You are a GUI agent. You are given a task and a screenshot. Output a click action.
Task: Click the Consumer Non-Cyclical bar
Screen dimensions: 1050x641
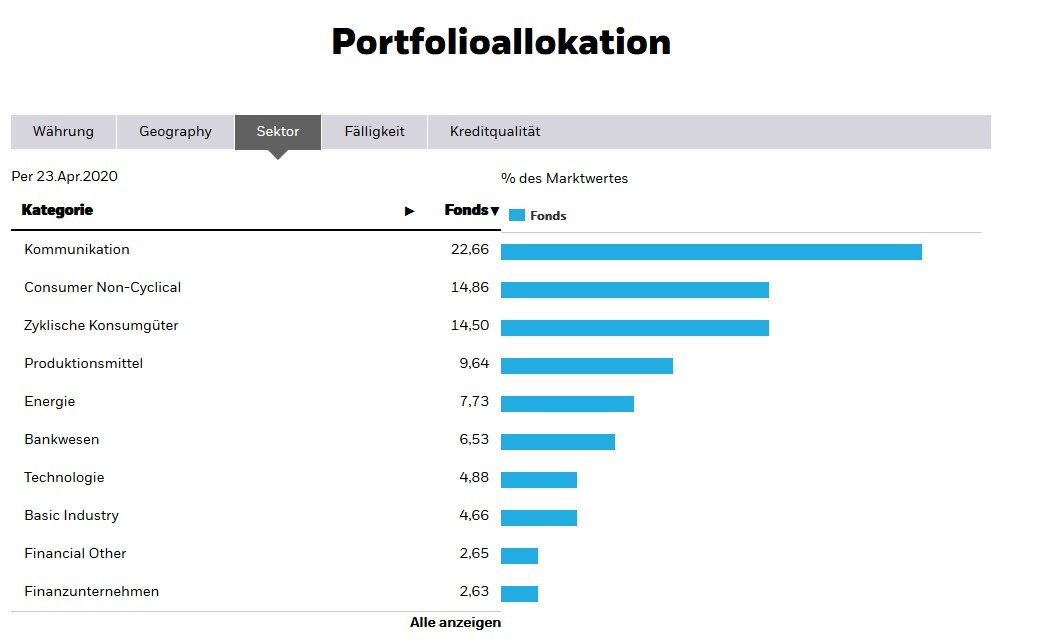click(x=634, y=290)
